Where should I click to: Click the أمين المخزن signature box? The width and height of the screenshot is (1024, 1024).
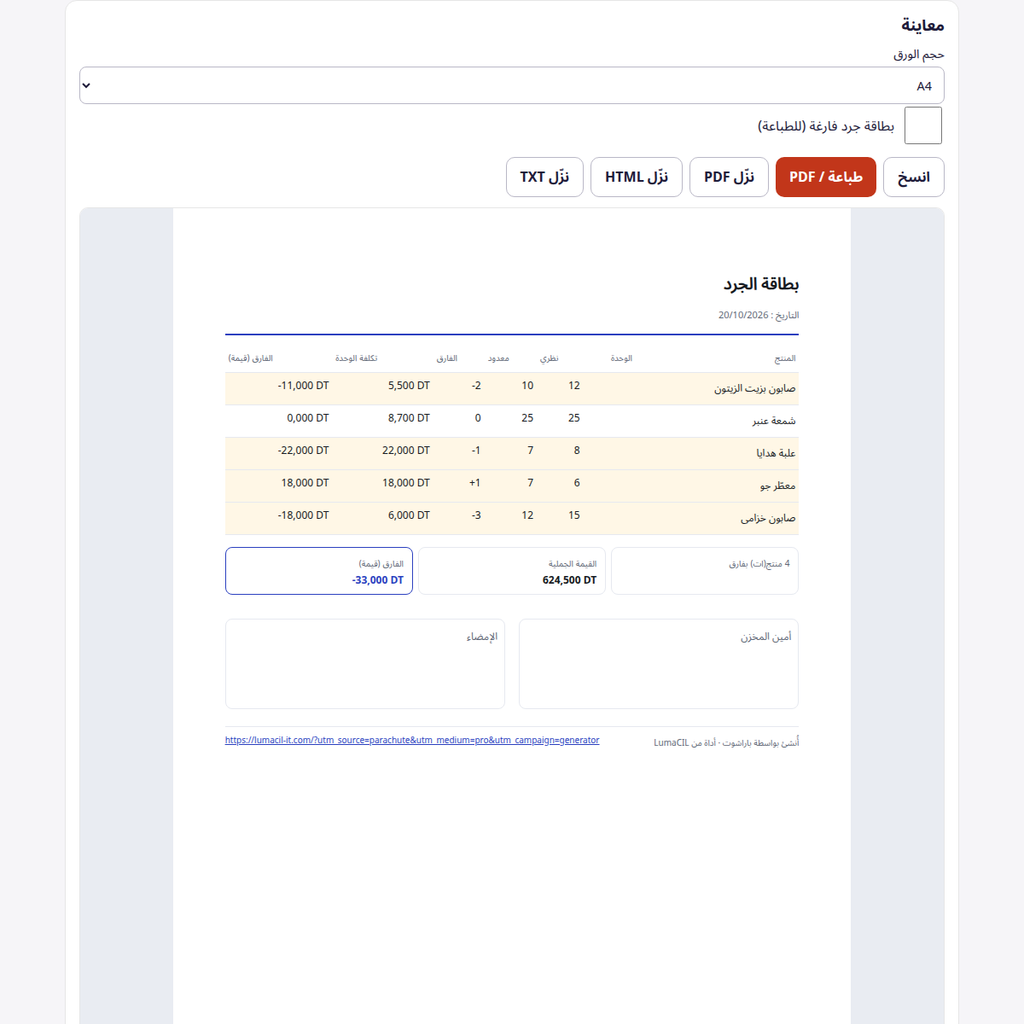[658, 664]
